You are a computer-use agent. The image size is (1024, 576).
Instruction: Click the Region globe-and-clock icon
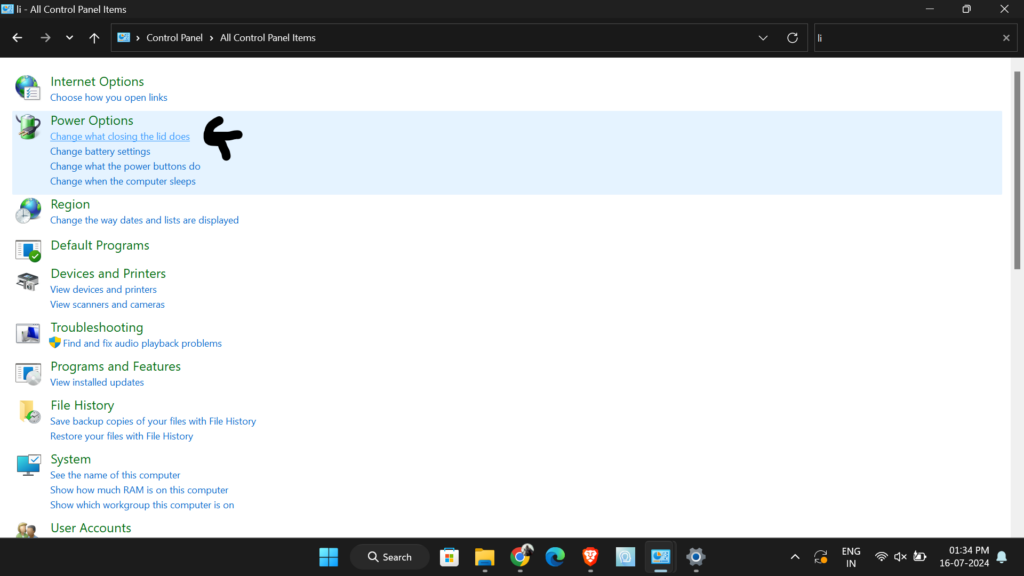pos(27,210)
